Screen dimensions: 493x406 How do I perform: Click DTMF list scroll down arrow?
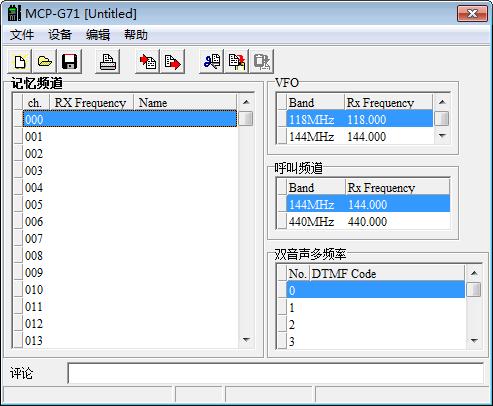(474, 341)
